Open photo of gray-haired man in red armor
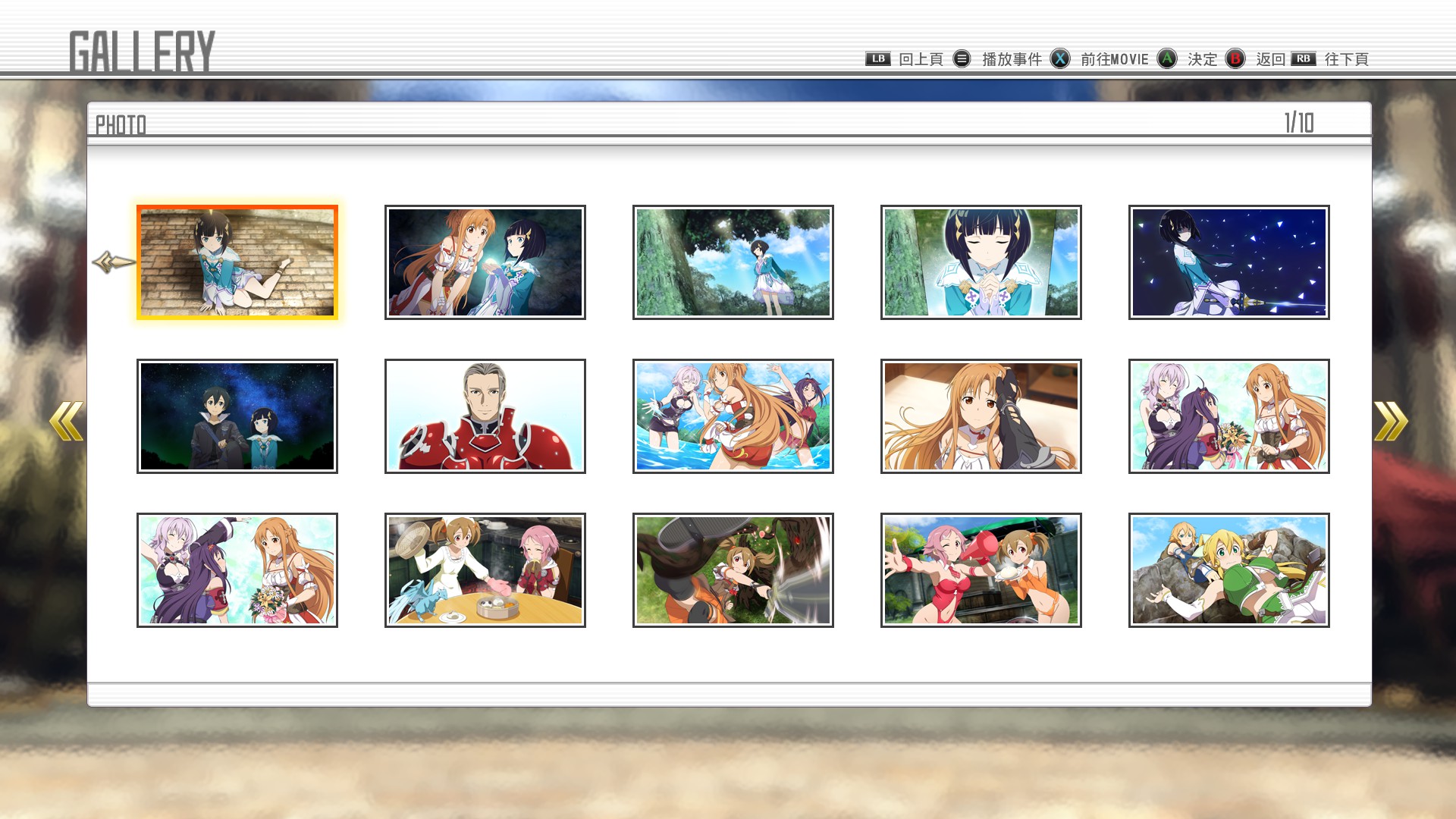This screenshot has height=819, width=1456. tap(485, 416)
